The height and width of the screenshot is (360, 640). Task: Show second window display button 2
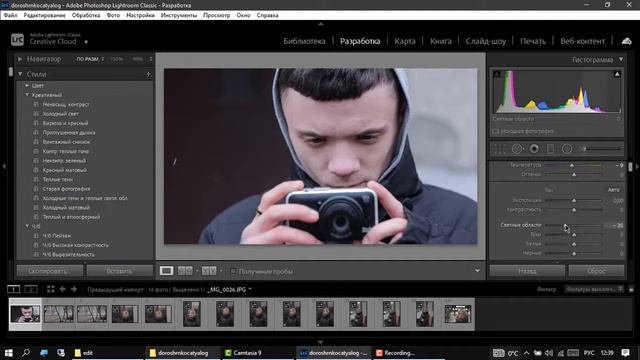(x=31, y=289)
